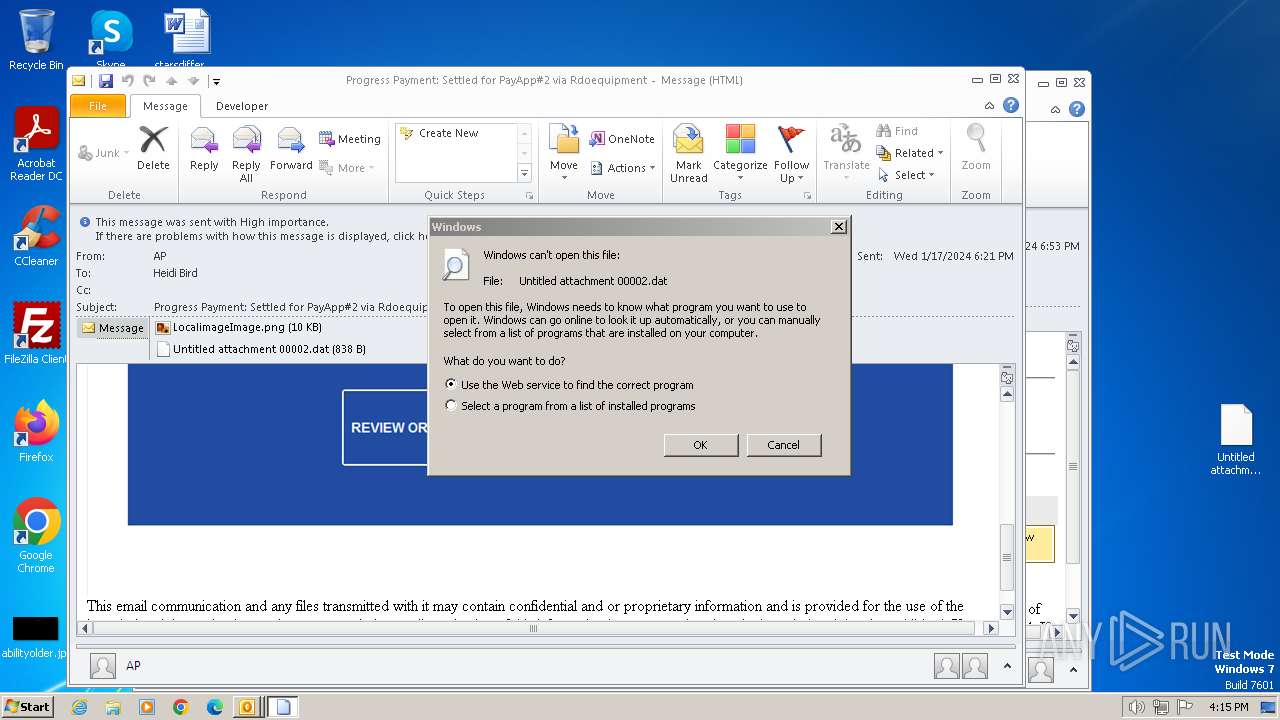Viewport: 1280px width, 720px height.
Task: Click the AP contact photo in People Pane
Action: (x=103, y=666)
